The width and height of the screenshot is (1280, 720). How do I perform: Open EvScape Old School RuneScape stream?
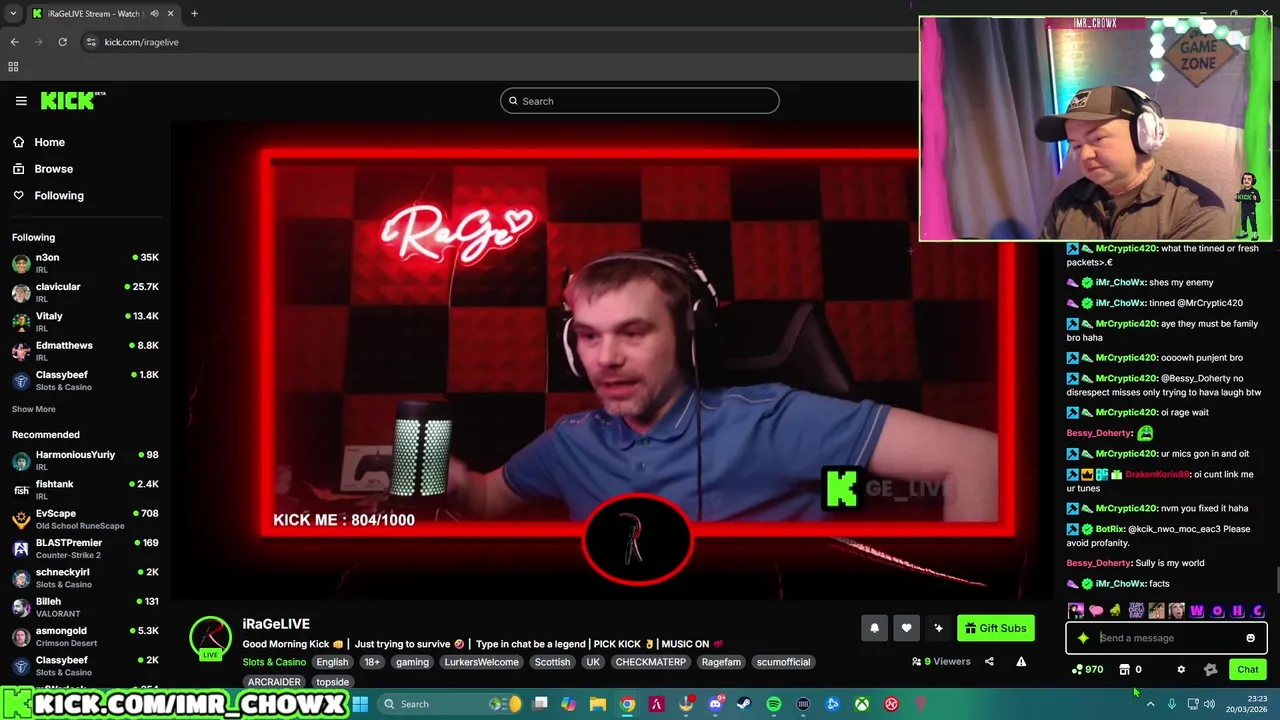[85, 519]
